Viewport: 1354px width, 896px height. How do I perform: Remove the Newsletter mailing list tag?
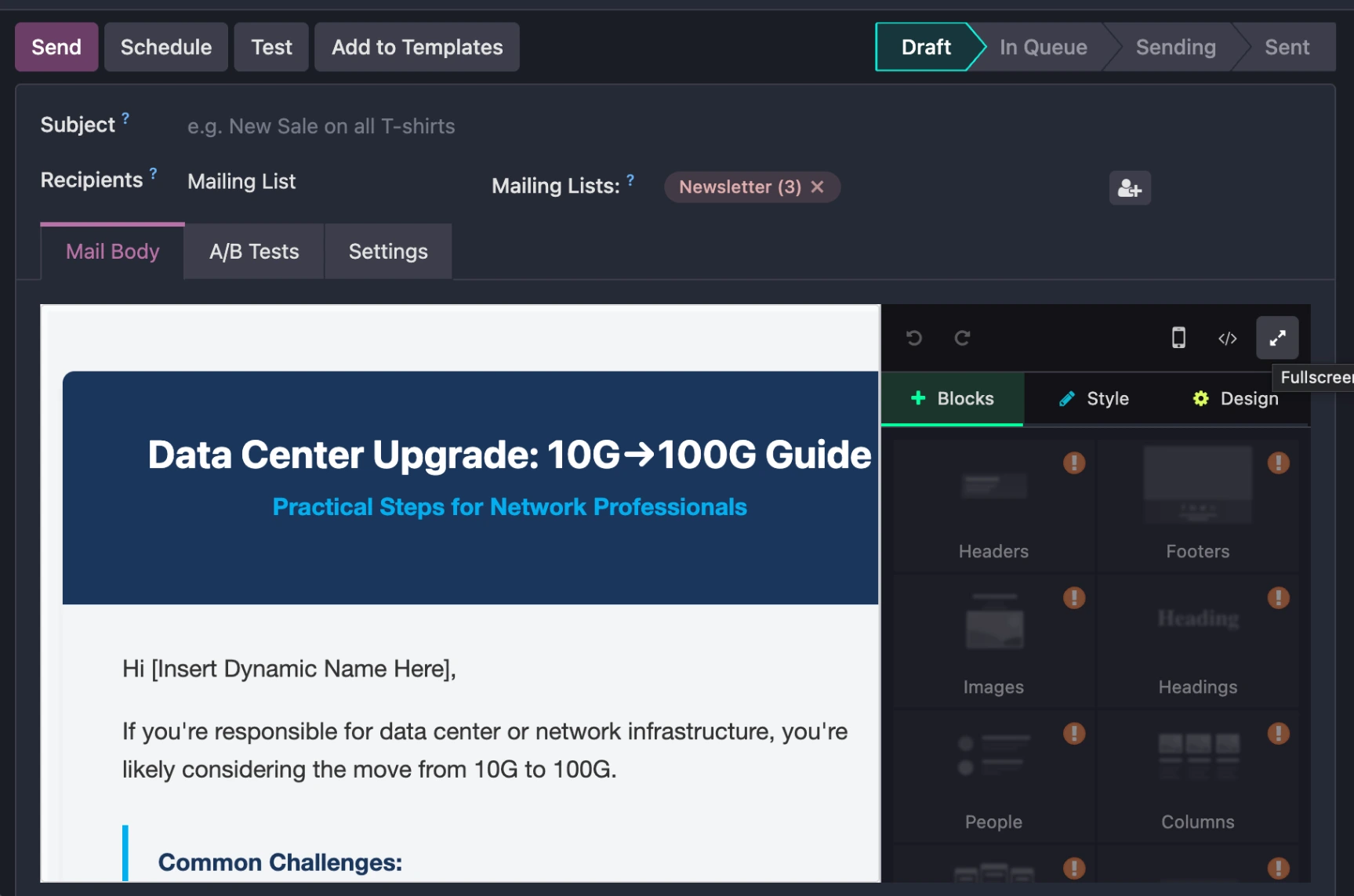[817, 187]
